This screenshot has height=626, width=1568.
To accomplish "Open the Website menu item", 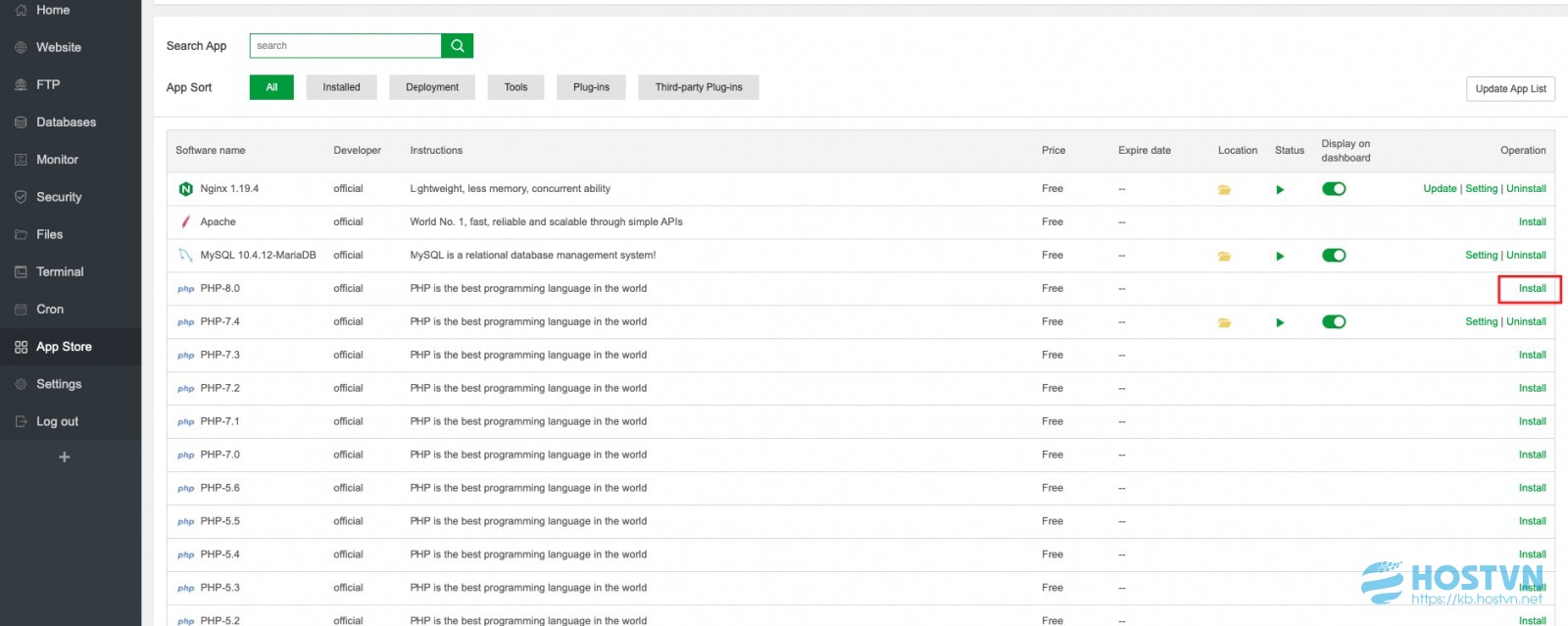I will point(71,47).
